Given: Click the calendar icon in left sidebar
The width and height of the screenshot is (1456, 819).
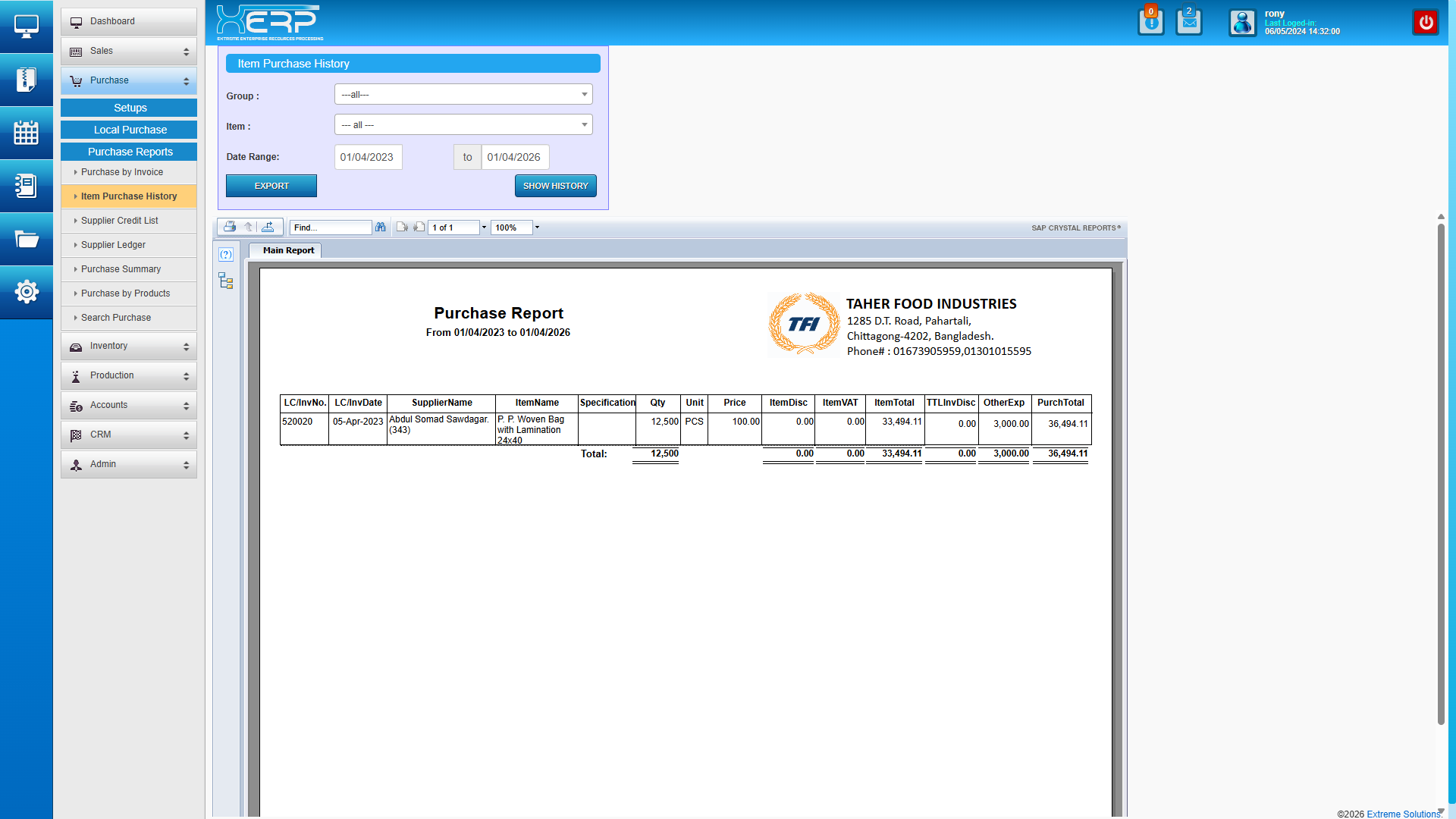Looking at the screenshot, I should (27, 133).
